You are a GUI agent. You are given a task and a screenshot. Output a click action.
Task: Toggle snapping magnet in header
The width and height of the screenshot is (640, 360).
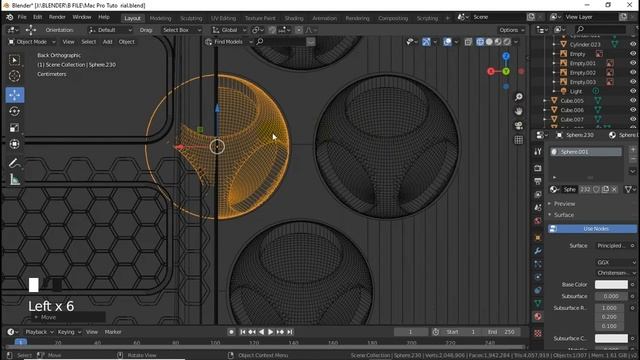[272, 30]
